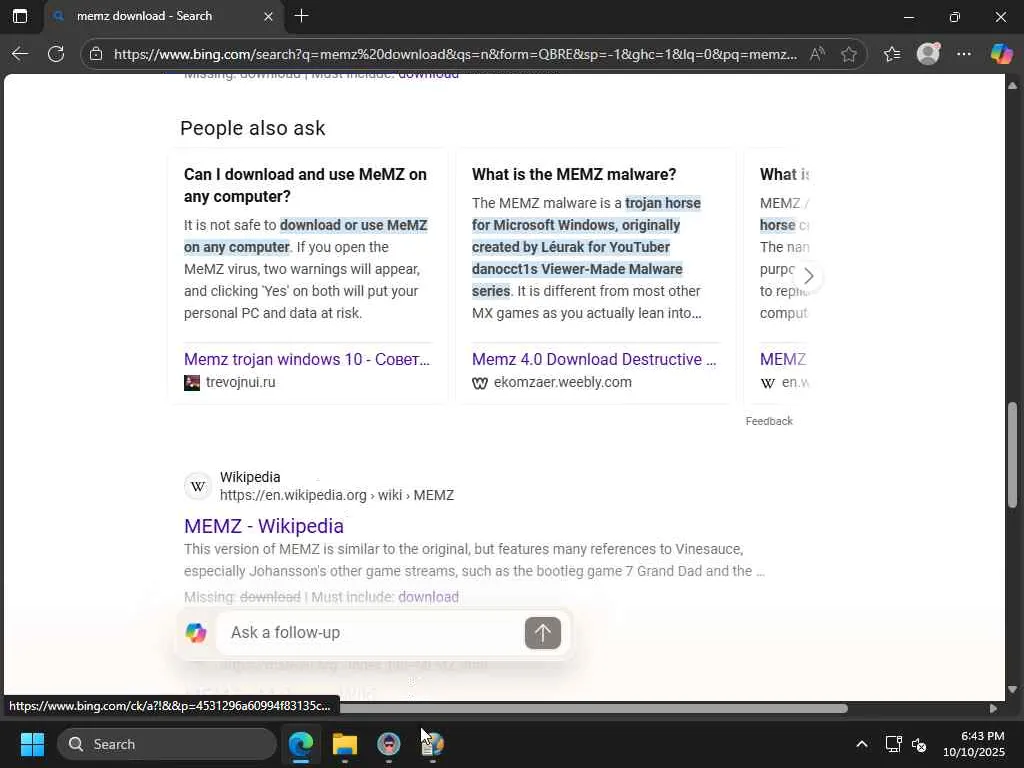Click trevojnui.ru domain text
This screenshot has width=1024, height=768.
[x=240, y=382]
